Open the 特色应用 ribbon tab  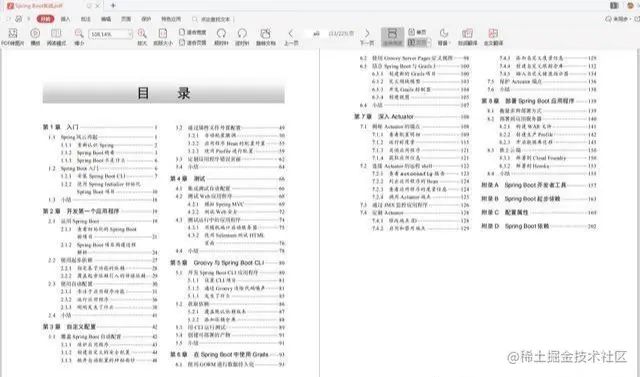click(x=171, y=19)
